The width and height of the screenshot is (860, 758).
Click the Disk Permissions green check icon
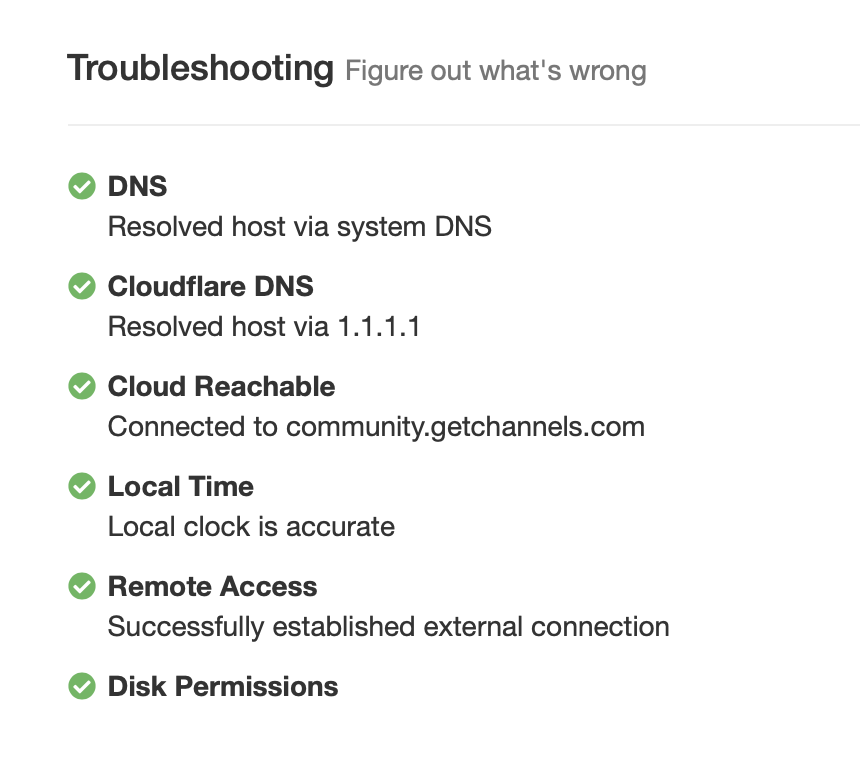(x=81, y=687)
